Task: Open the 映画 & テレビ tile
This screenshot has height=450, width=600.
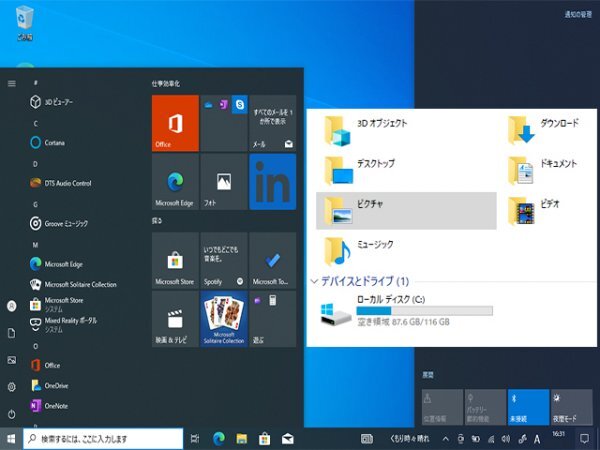Action: click(175, 319)
